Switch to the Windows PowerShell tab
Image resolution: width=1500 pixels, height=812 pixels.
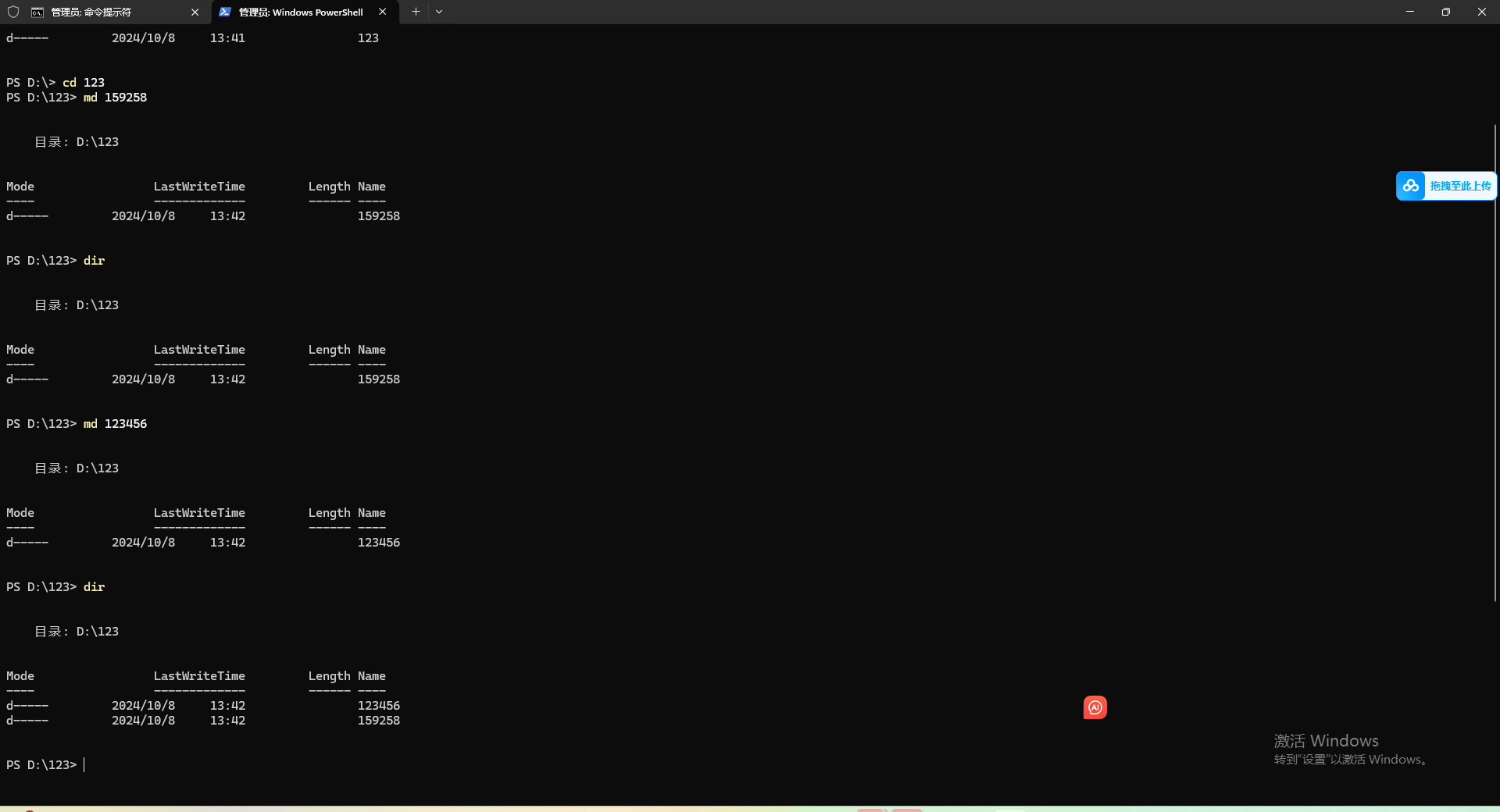(305, 12)
